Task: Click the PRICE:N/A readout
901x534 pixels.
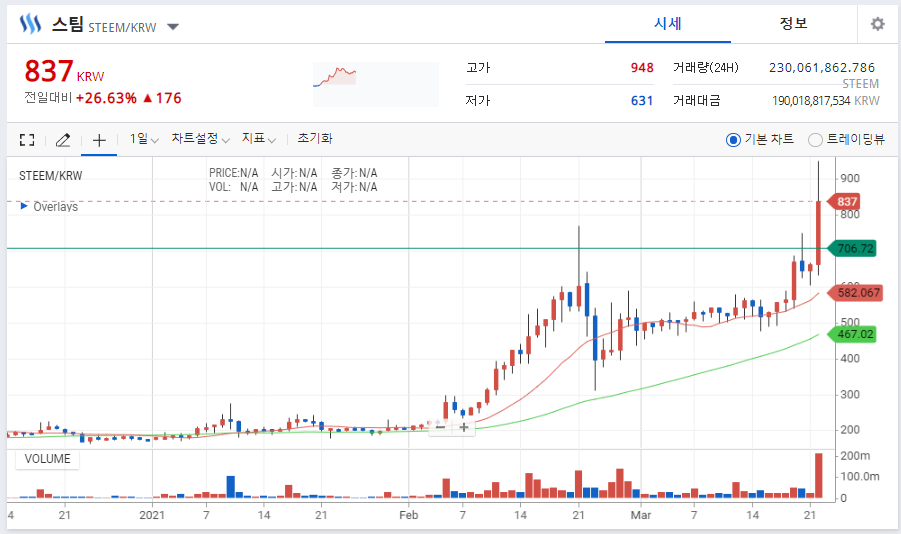Action: 233,173
